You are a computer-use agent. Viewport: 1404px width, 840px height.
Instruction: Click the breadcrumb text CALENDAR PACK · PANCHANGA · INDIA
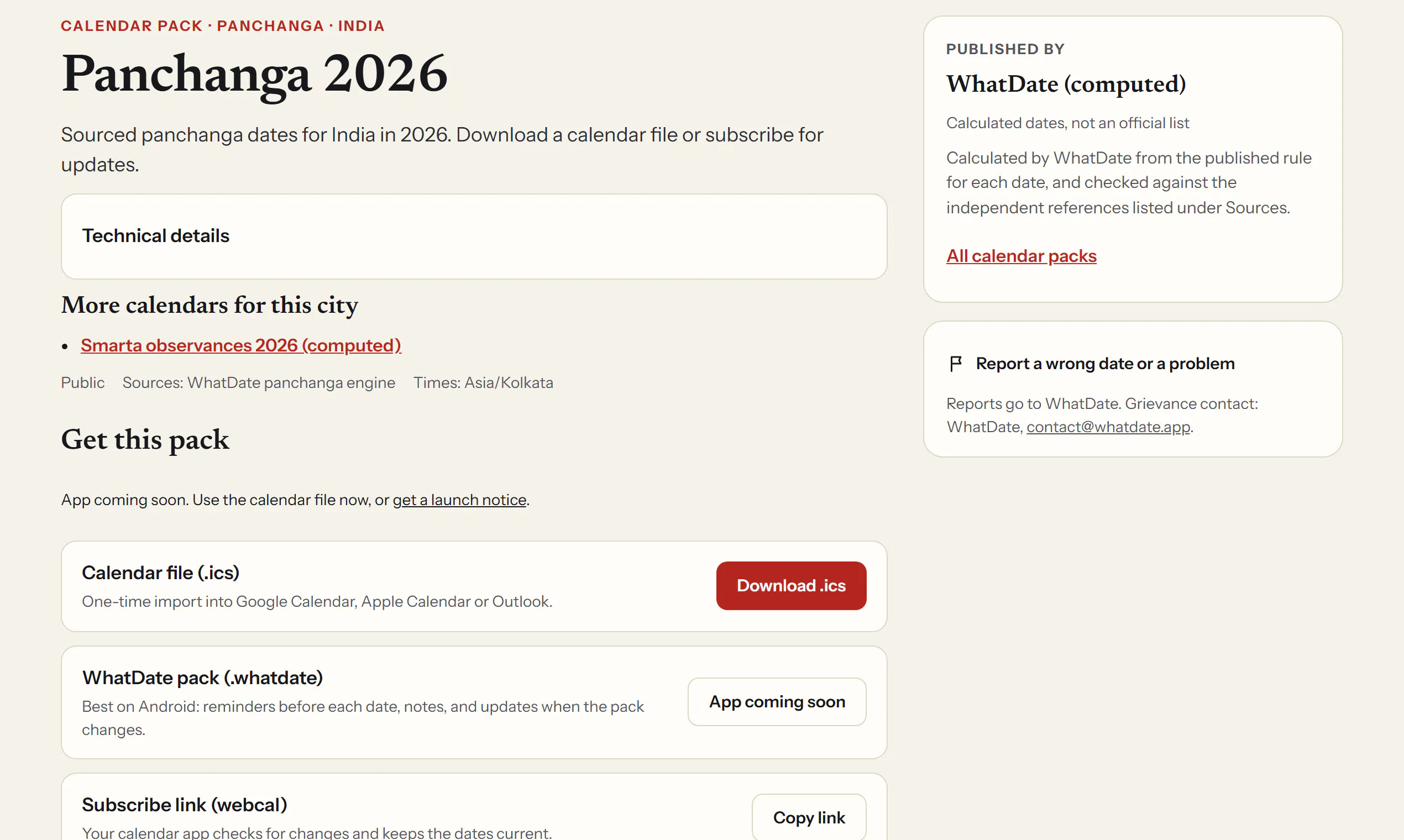point(223,26)
